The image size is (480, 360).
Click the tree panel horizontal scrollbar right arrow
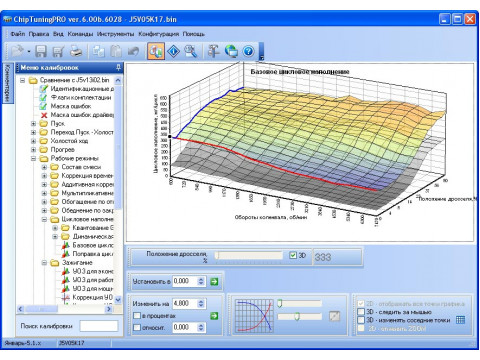pos(109,309)
